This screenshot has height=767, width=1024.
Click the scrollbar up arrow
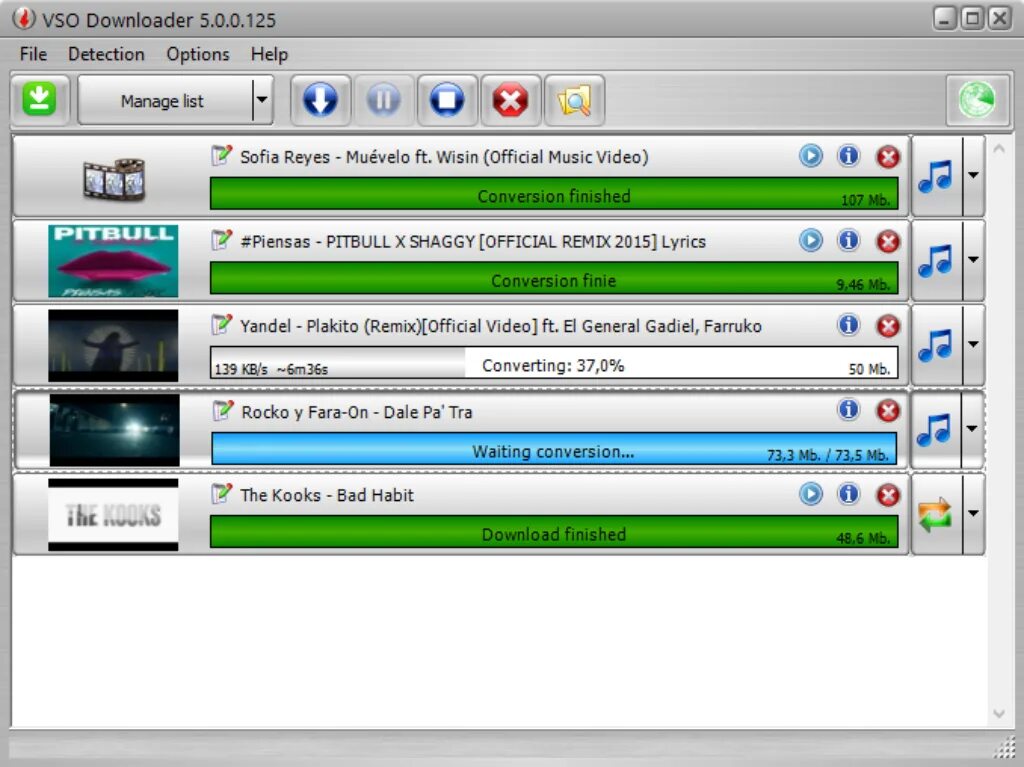(x=999, y=149)
